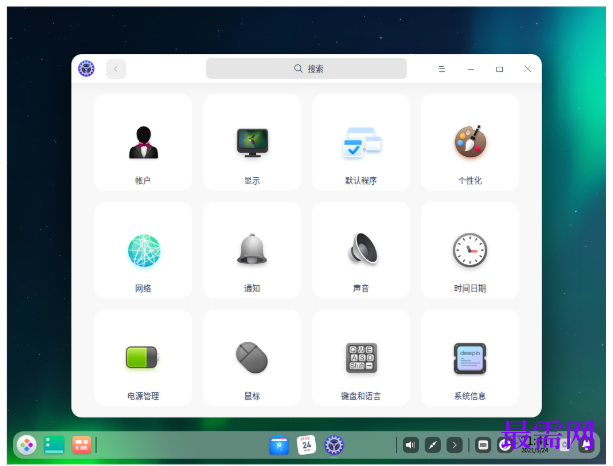Open the 默认程序 default applications module
Viewport: 613px width, 466px height.
pyautogui.click(x=361, y=142)
